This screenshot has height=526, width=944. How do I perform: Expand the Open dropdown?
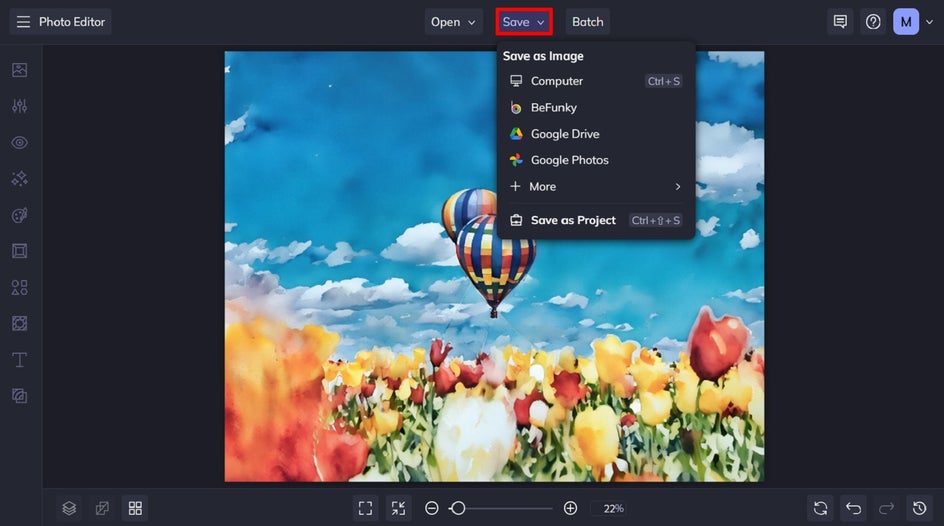click(453, 22)
